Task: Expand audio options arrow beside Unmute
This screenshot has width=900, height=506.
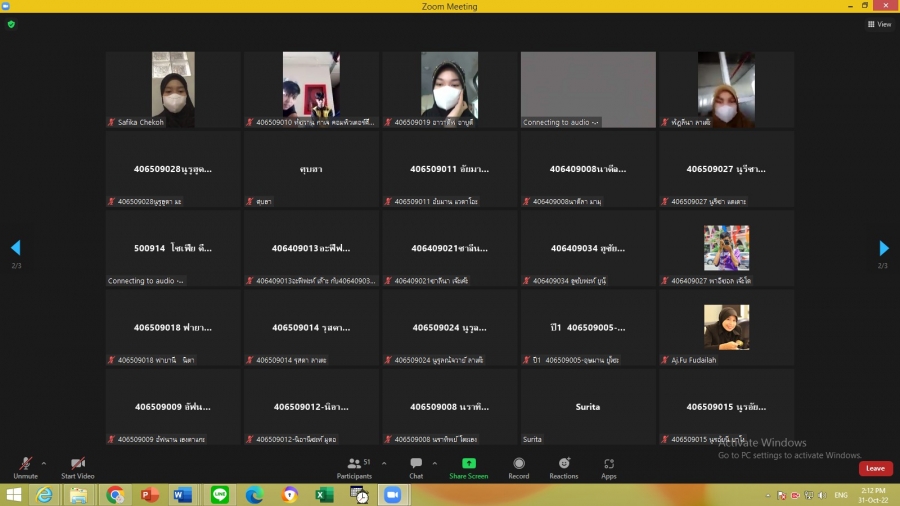Action: tap(44, 463)
